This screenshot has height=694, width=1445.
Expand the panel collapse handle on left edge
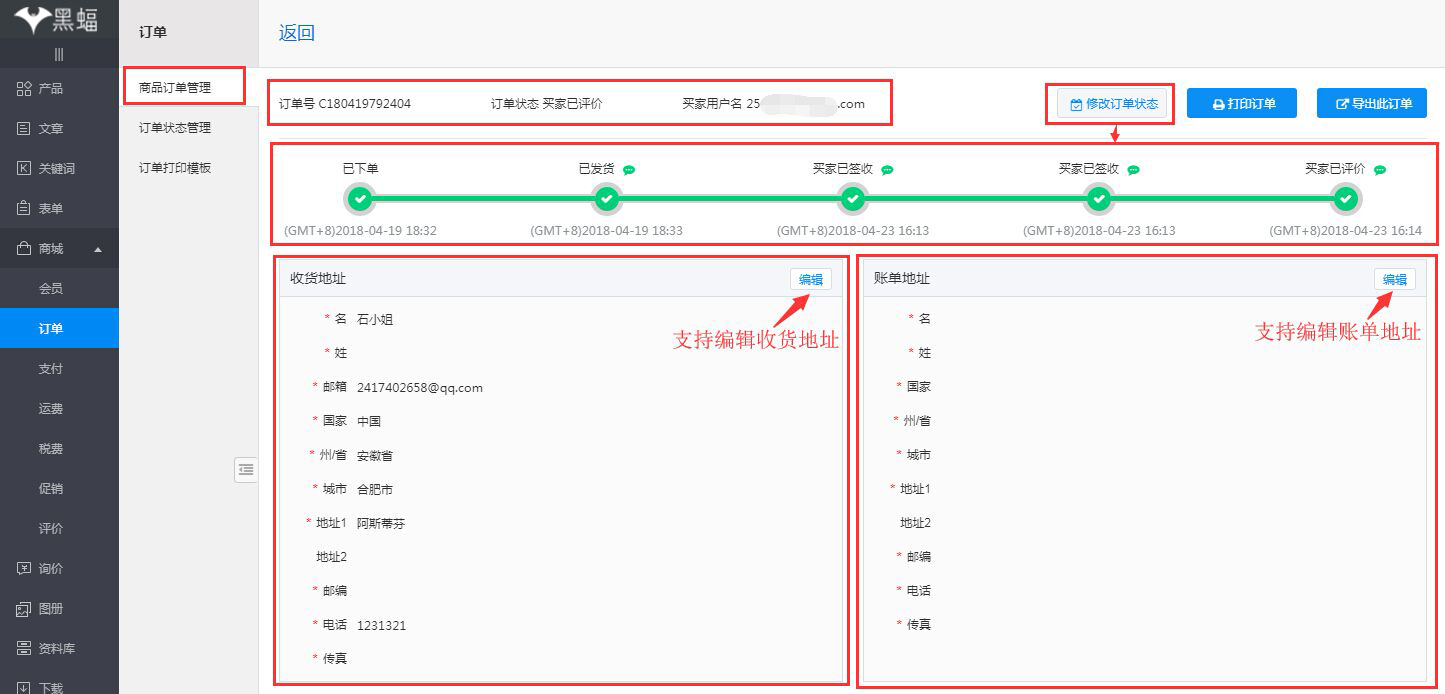pyautogui.click(x=246, y=470)
